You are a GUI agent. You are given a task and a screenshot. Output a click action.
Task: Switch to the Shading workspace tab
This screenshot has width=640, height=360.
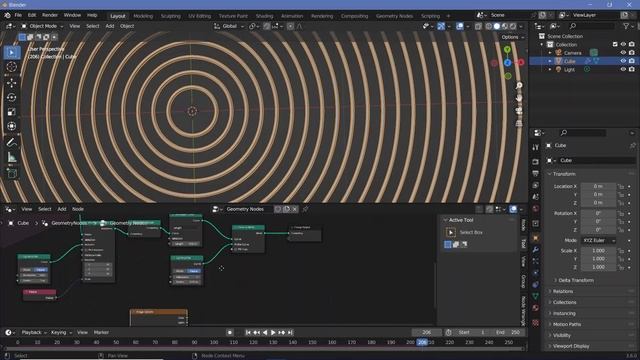264,16
